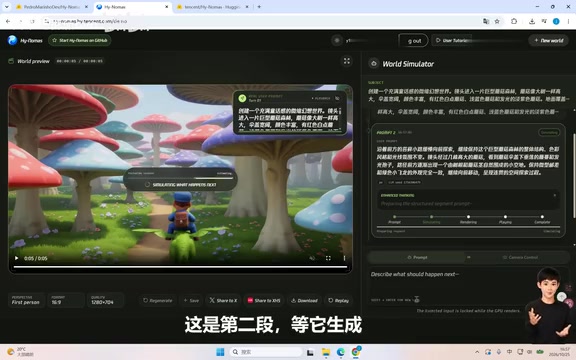The image size is (576, 360).
Task: Click the Hy-Nomas logo icon
Action: pos(12,40)
